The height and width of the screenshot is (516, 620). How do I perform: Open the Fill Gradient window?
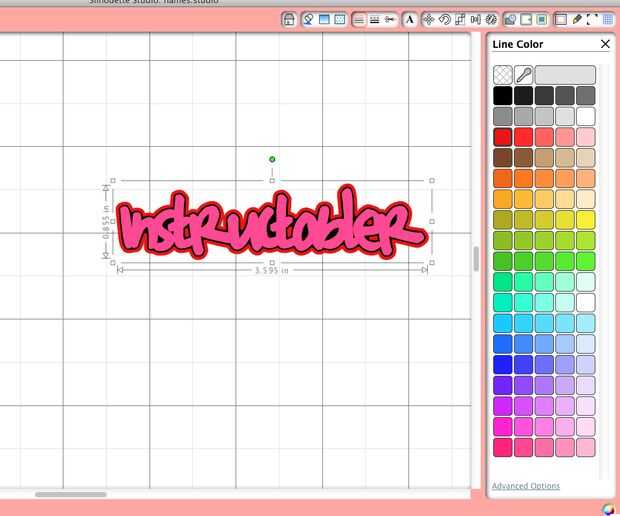pos(324,19)
